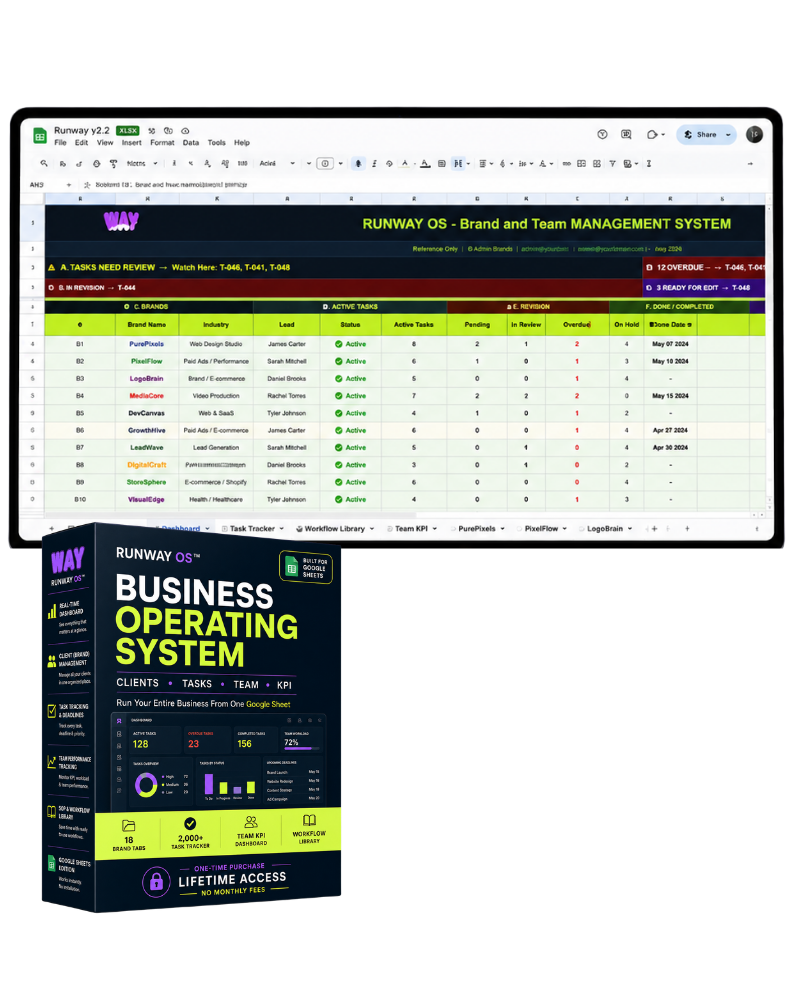800x1000 pixels.
Task: Switch to the Team KPI sheet tab
Action: click(x=411, y=529)
